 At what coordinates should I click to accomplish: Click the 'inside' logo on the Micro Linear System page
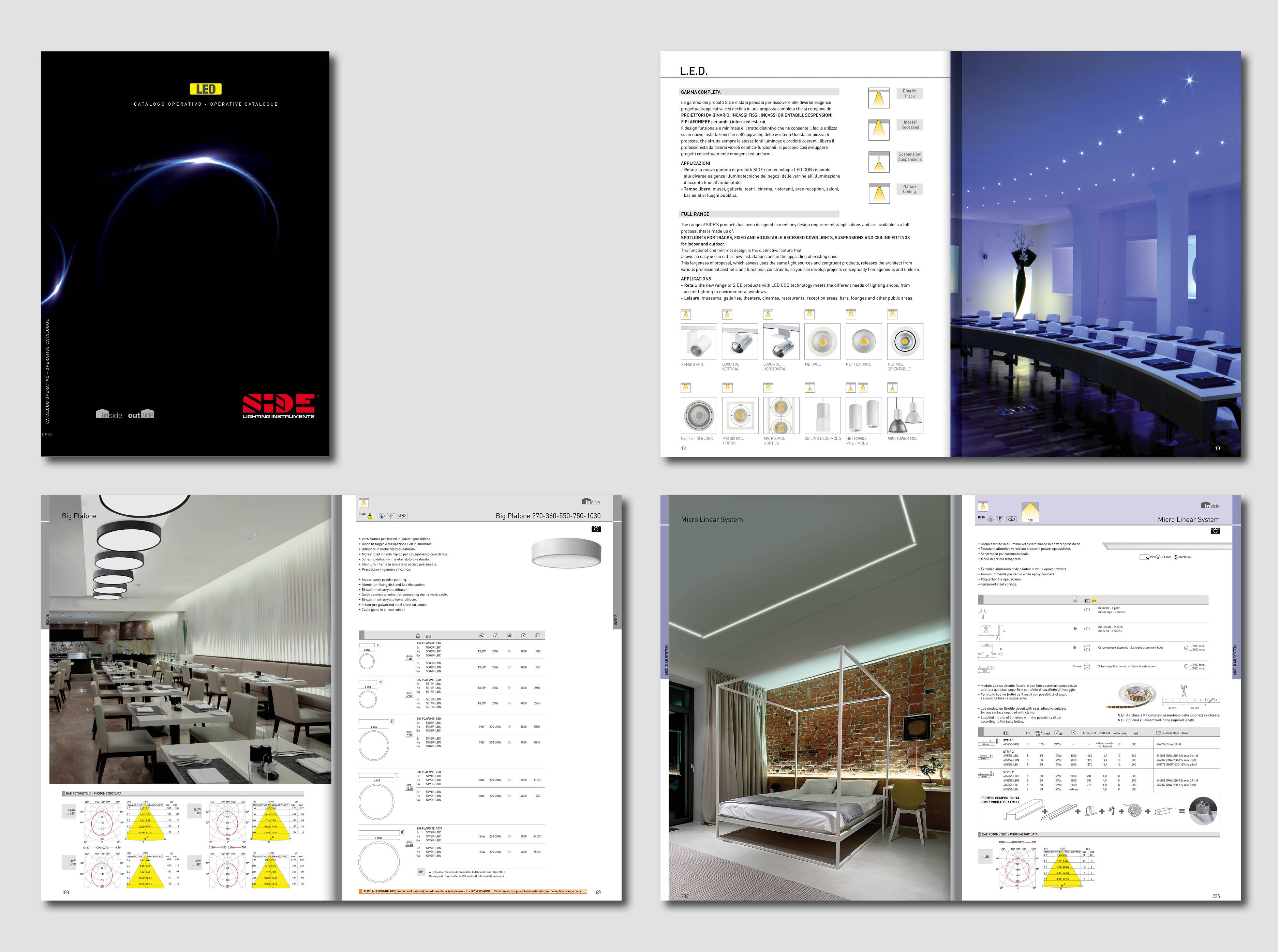(1210, 505)
